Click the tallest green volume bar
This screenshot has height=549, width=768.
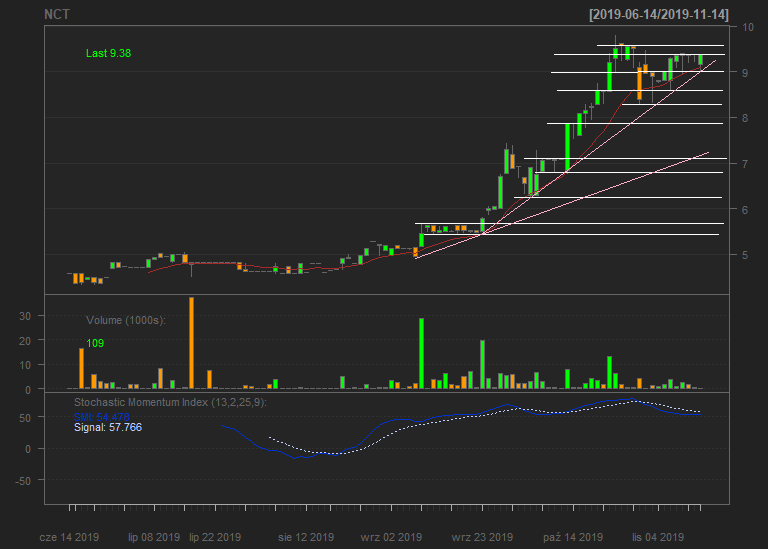click(421, 354)
